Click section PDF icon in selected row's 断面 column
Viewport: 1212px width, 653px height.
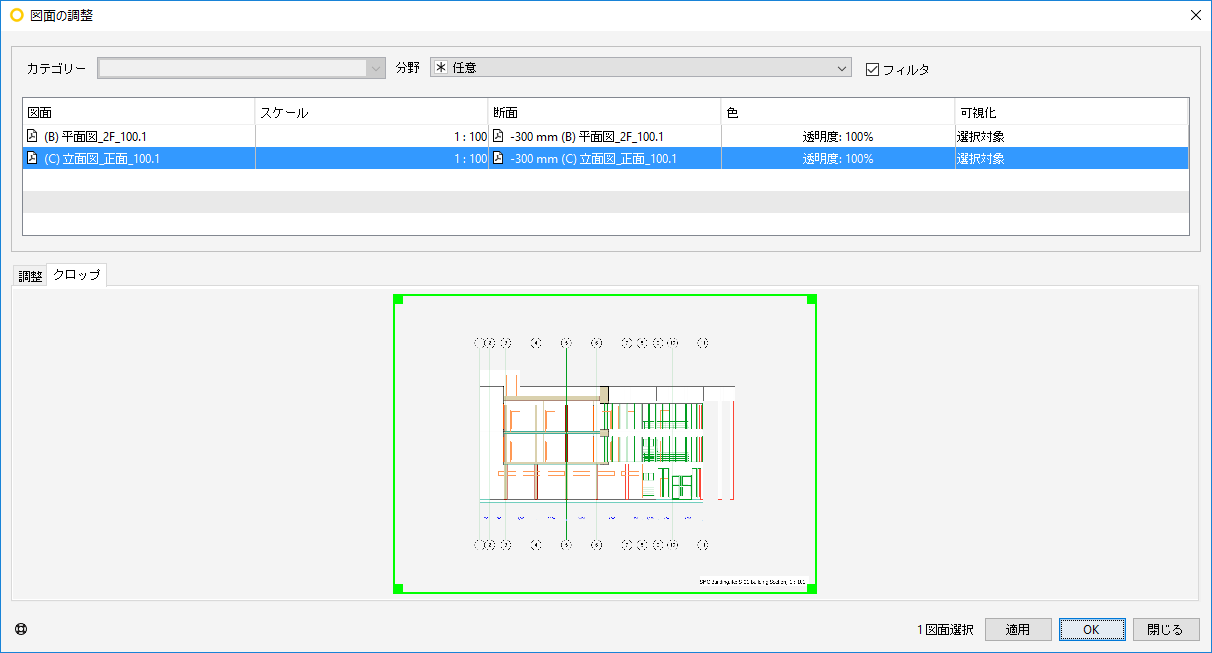[498, 158]
